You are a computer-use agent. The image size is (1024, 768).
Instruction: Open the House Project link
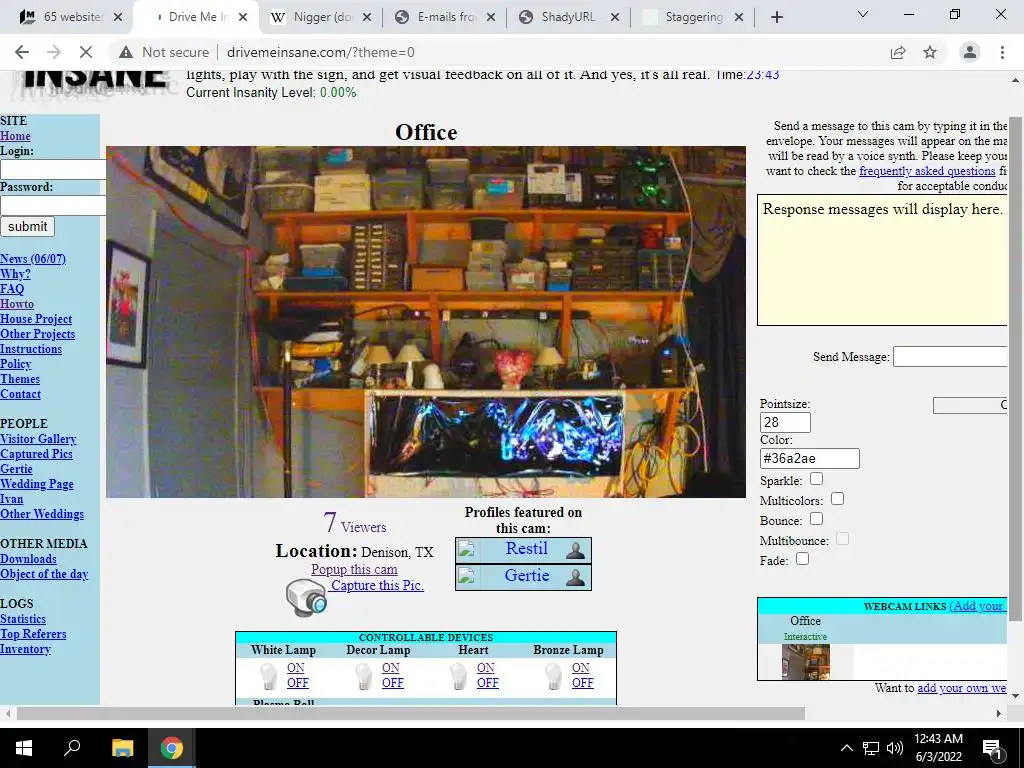click(x=36, y=319)
